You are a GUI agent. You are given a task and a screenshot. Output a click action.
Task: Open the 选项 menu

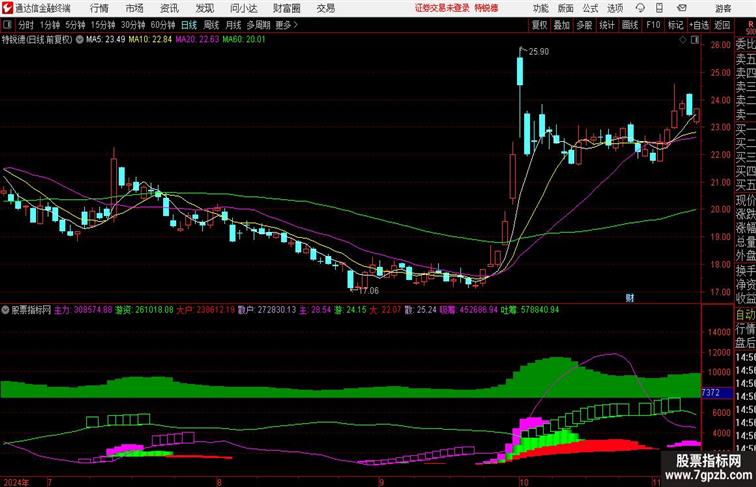(615, 8)
